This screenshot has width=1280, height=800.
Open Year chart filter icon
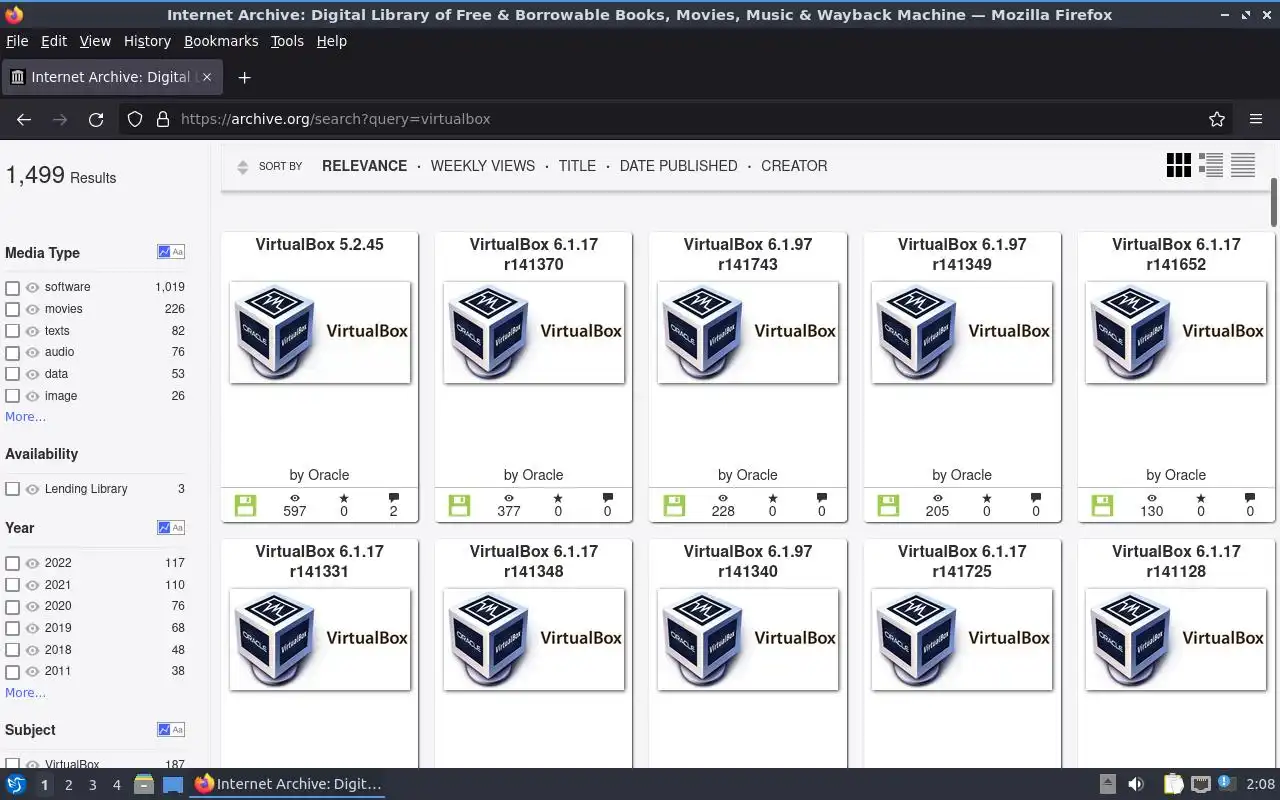pos(171,527)
